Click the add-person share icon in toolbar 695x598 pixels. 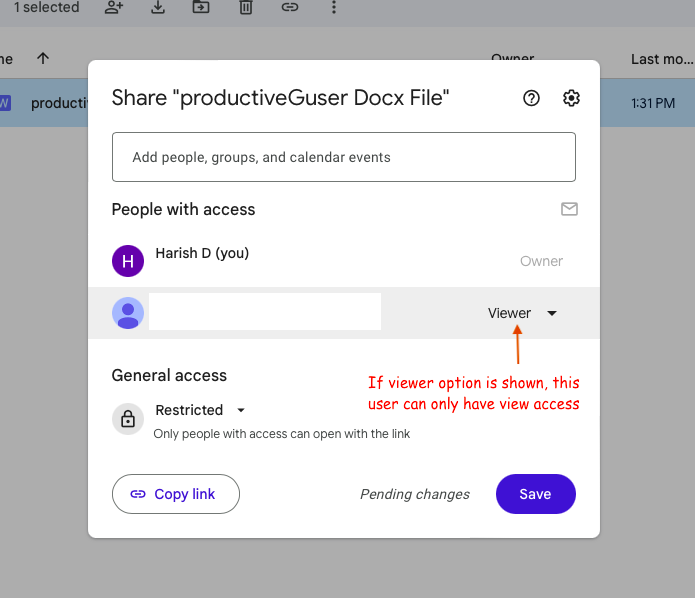click(x=114, y=8)
